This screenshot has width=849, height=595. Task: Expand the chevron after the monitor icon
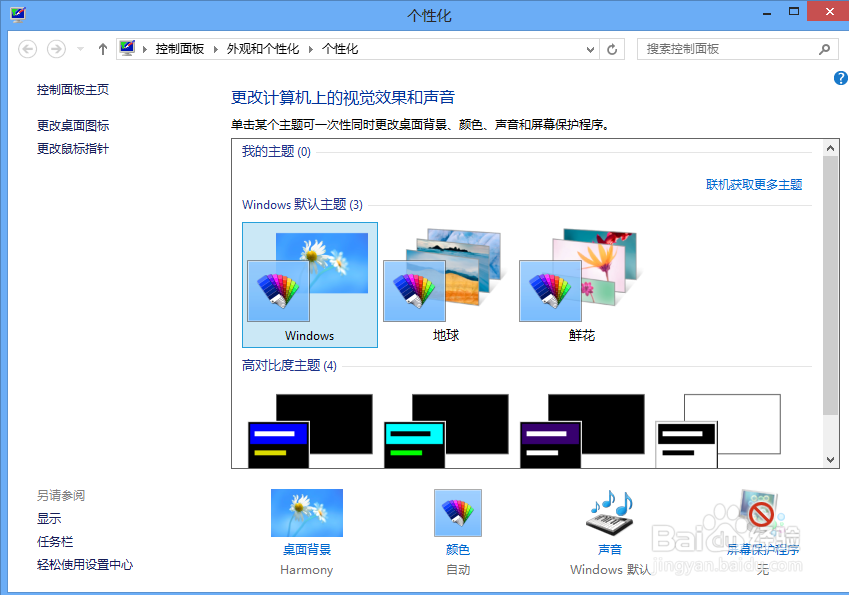pyautogui.click(x=145, y=49)
